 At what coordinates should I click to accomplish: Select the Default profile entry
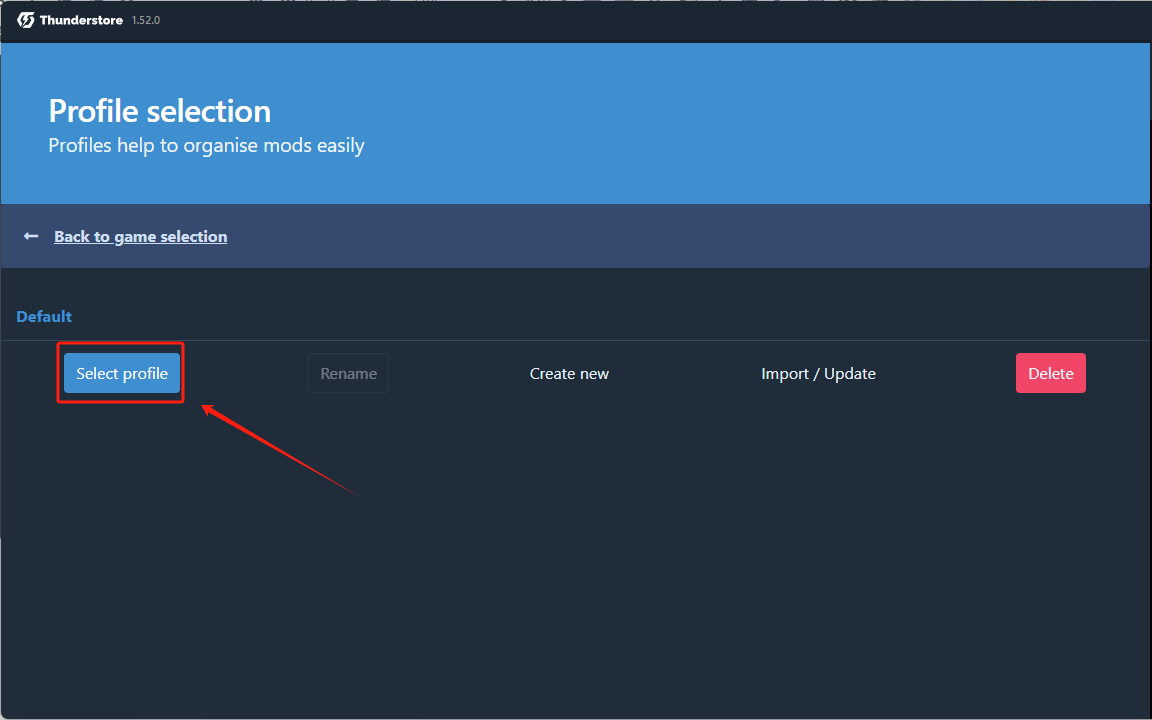coord(44,317)
